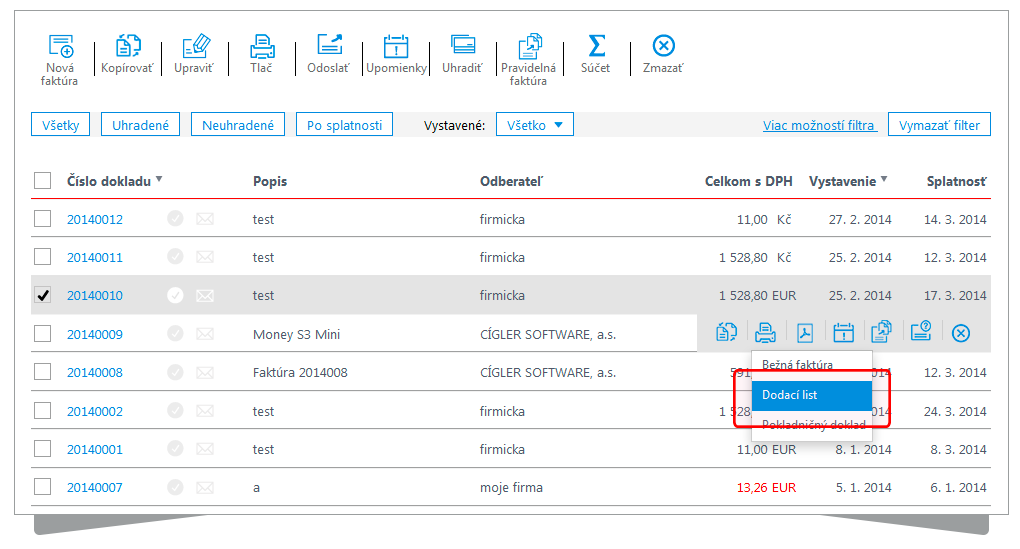Screen dimensions: 1020x549
Task: Click printer icon in row action bar
Action: 765,332
